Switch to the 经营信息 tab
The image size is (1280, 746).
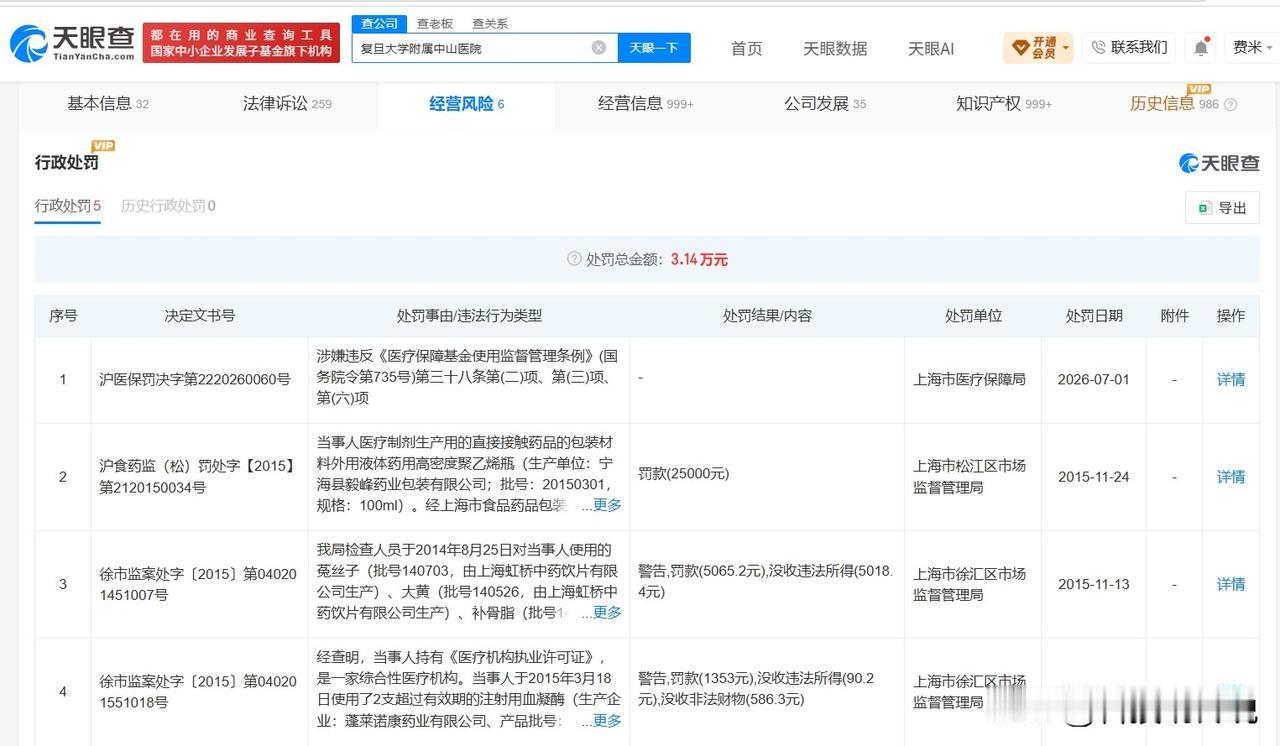point(646,103)
